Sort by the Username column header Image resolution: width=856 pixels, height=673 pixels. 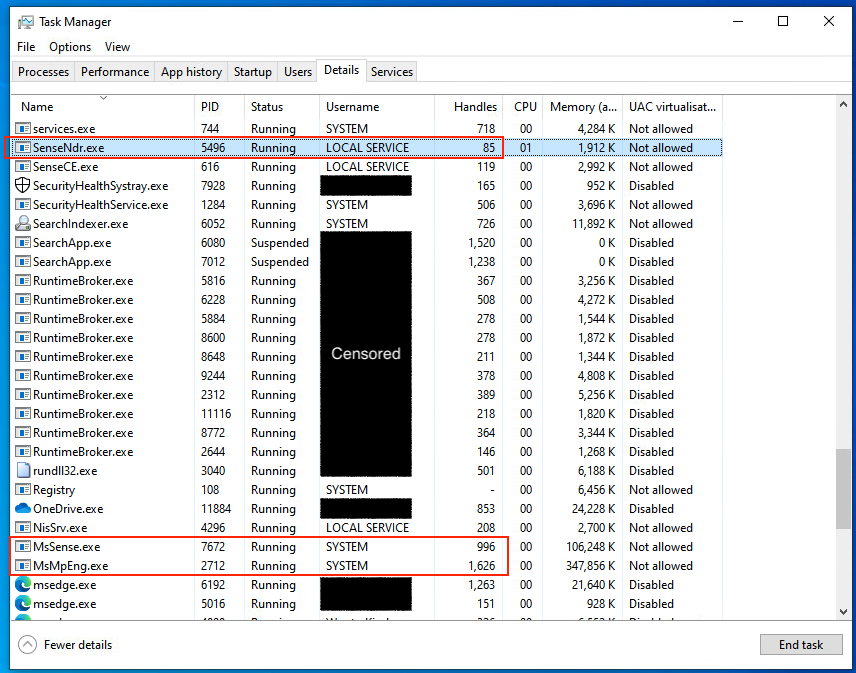377,107
